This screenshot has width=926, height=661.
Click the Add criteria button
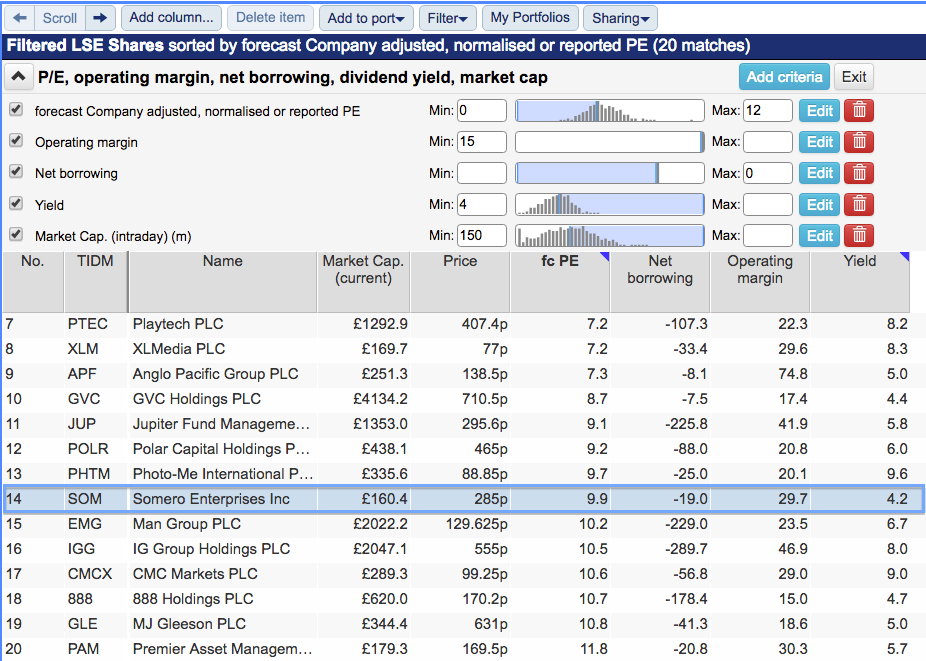784,77
